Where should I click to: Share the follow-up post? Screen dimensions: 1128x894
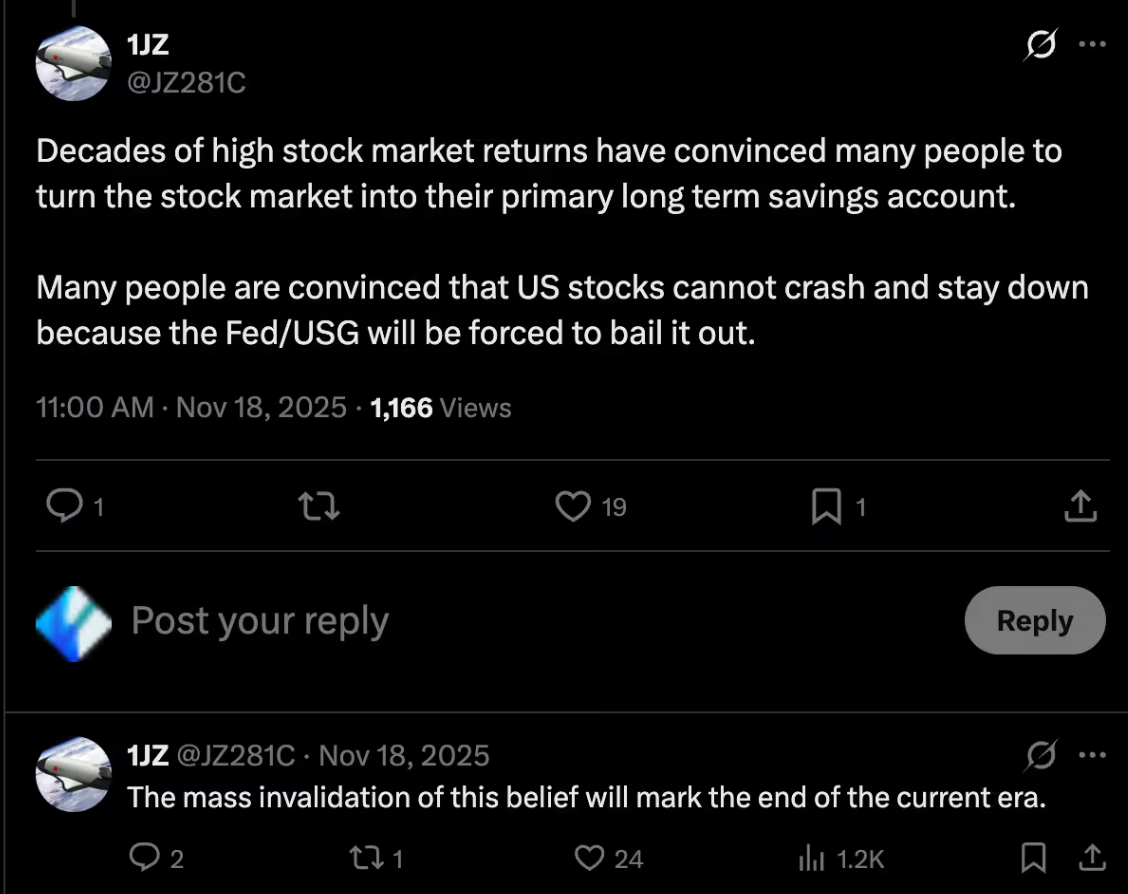1092,858
